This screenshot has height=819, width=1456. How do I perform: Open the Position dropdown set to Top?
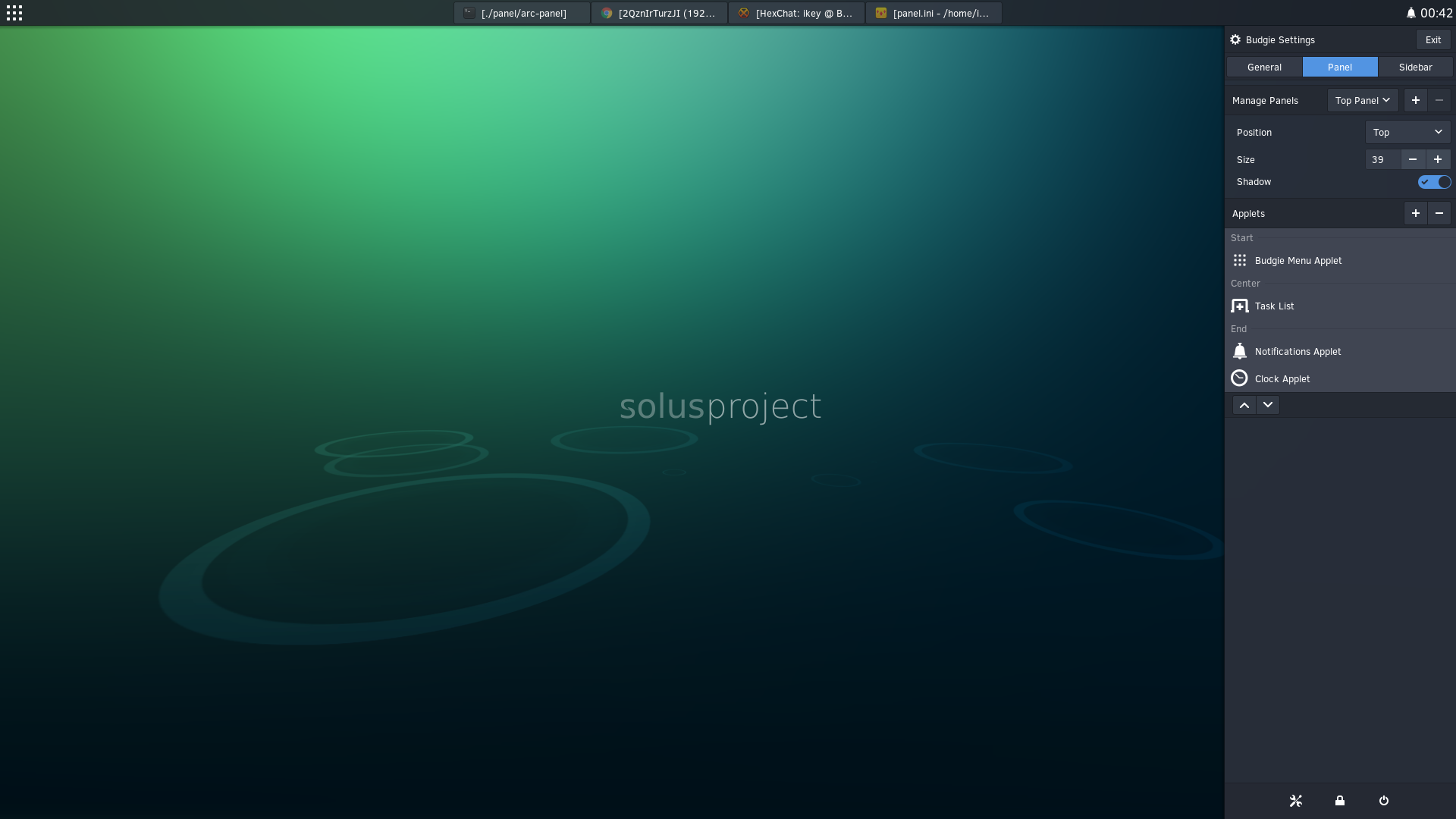coord(1407,132)
